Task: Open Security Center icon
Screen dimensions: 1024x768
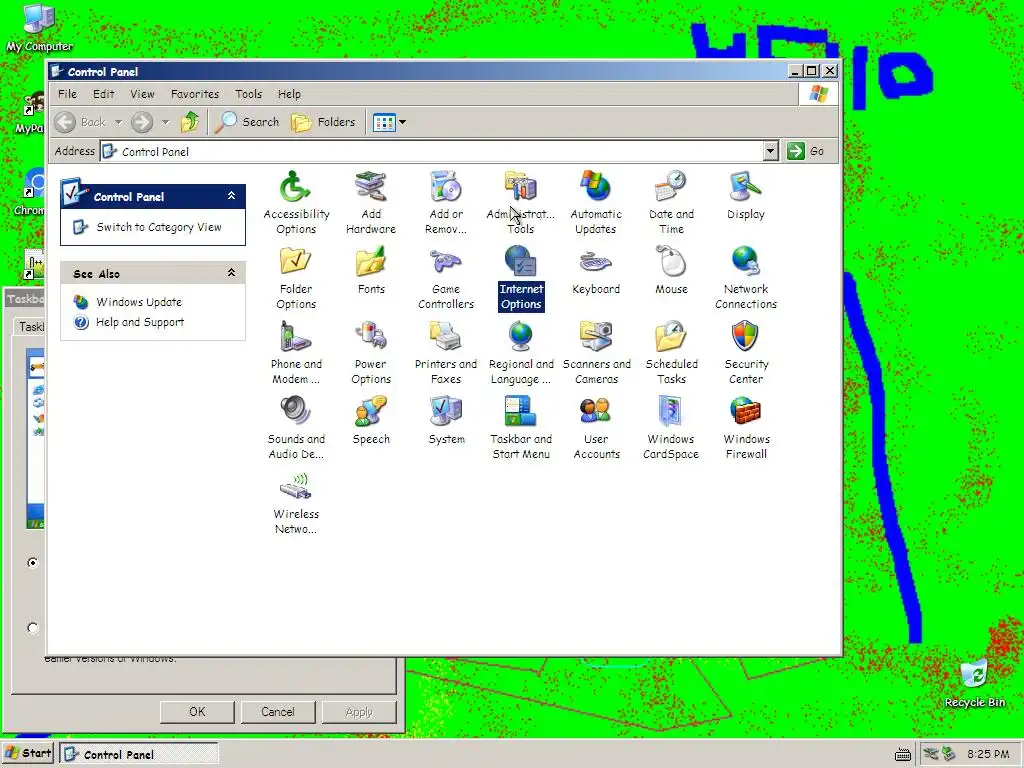Action: 746,353
